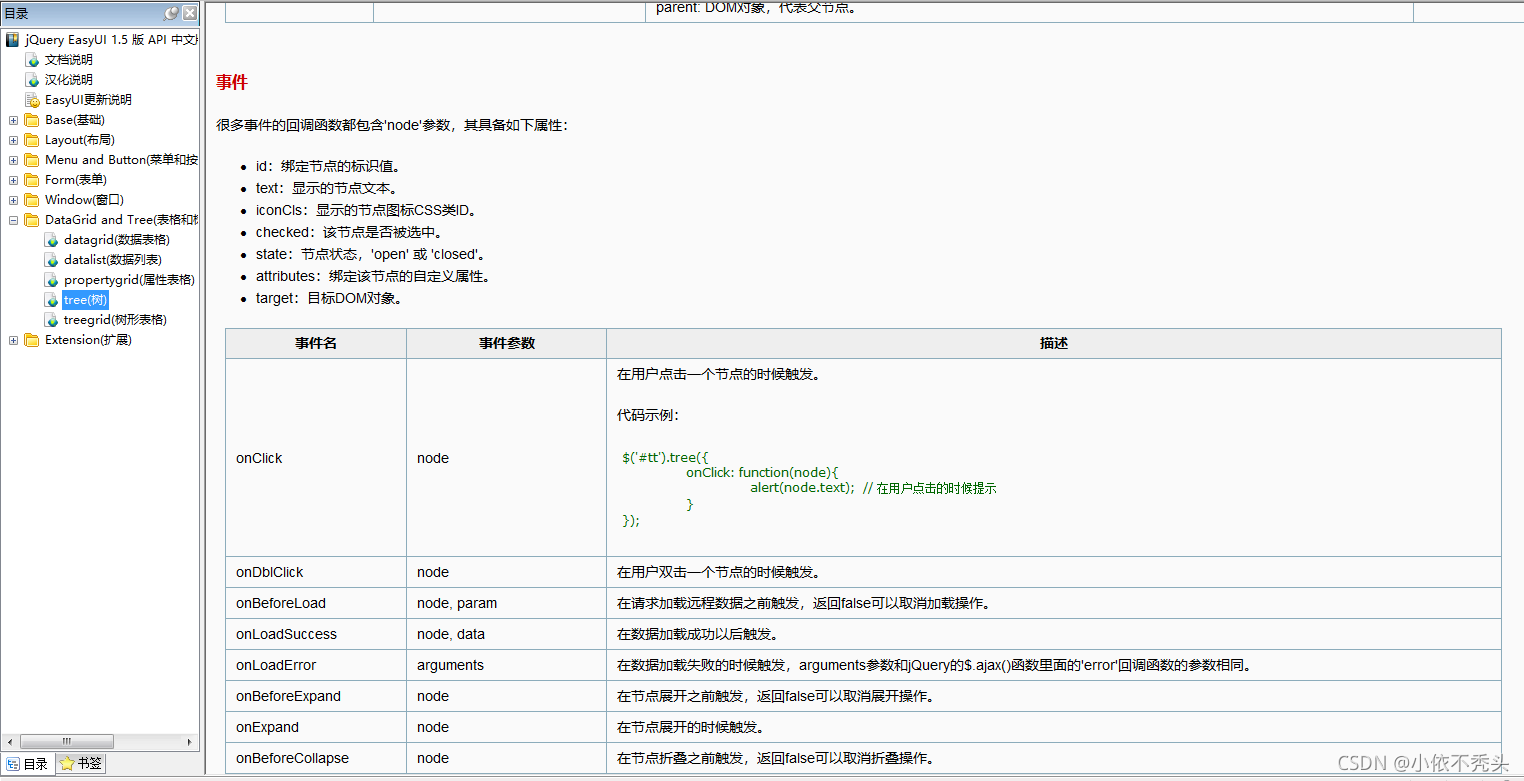This screenshot has width=1524, height=781.
Task: Click the datalist(数据列表) document icon
Action: 51,259
